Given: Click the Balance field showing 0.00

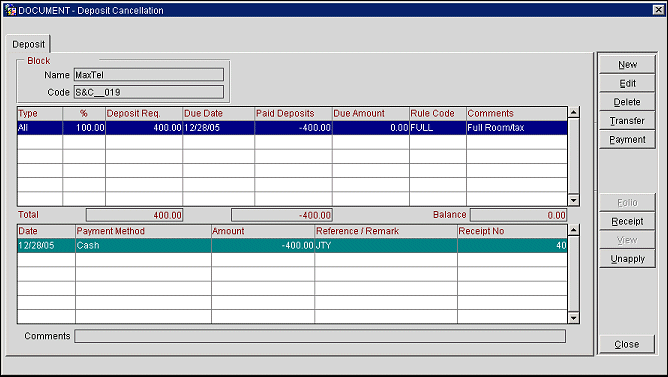Looking at the screenshot, I should click(x=518, y=215).
